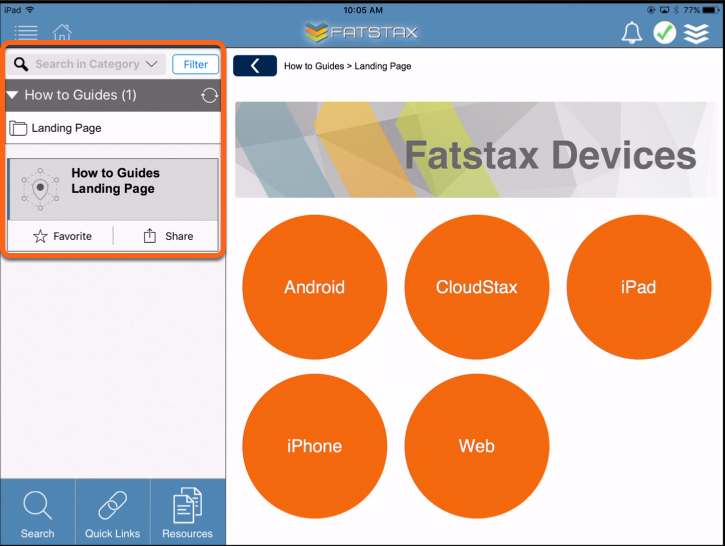Switch to the Search tab
Image resolution: width=725 pixels, height=546 pixels.
37,512
